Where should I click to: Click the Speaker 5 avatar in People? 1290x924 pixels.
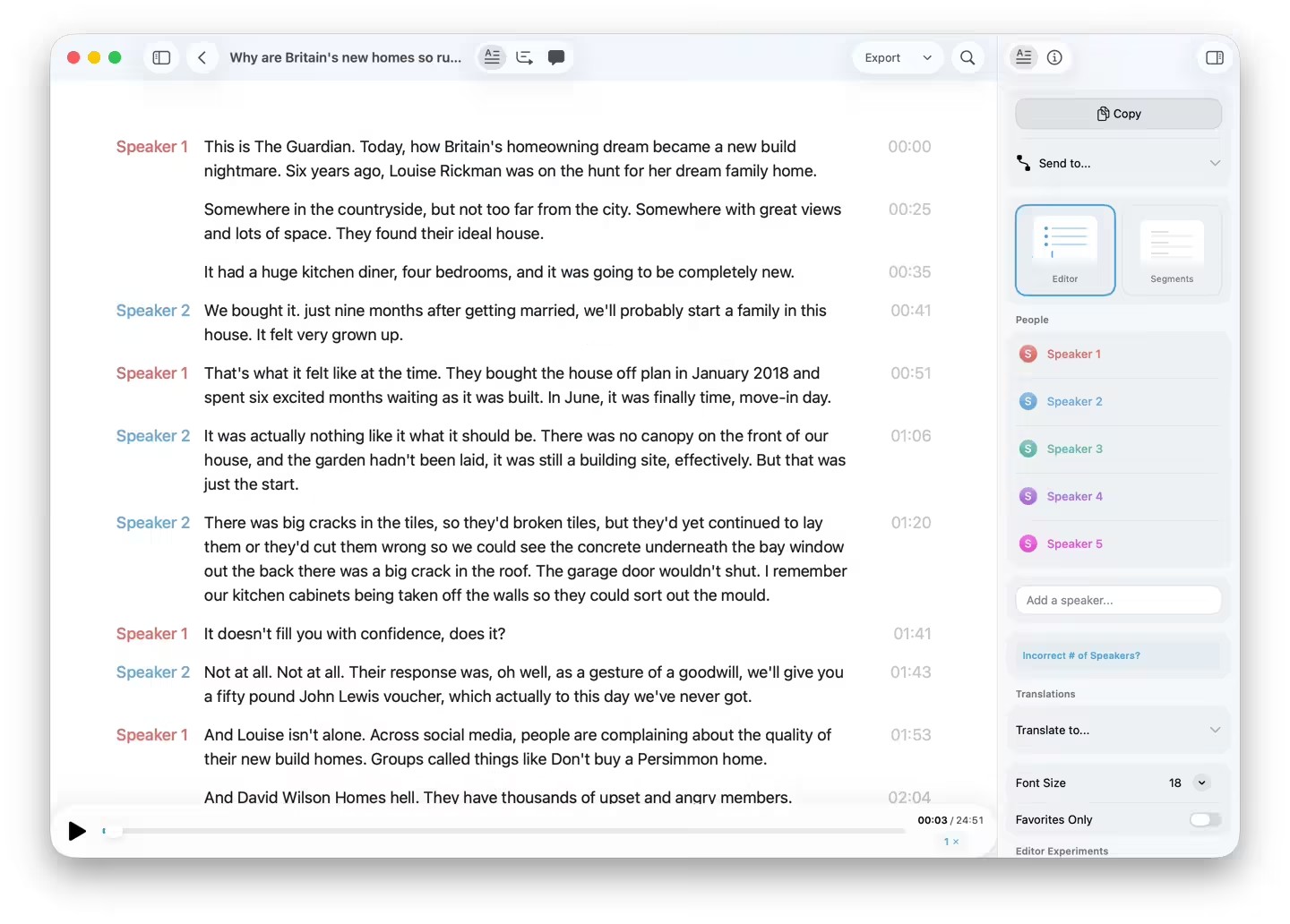pyautogui.click(x=1028, y=543)
